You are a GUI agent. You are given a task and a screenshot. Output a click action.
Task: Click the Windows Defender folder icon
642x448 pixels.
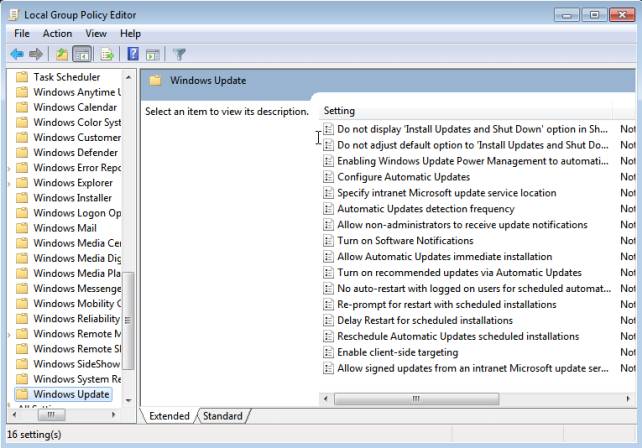pyautogui.click(x=22, y=152)
